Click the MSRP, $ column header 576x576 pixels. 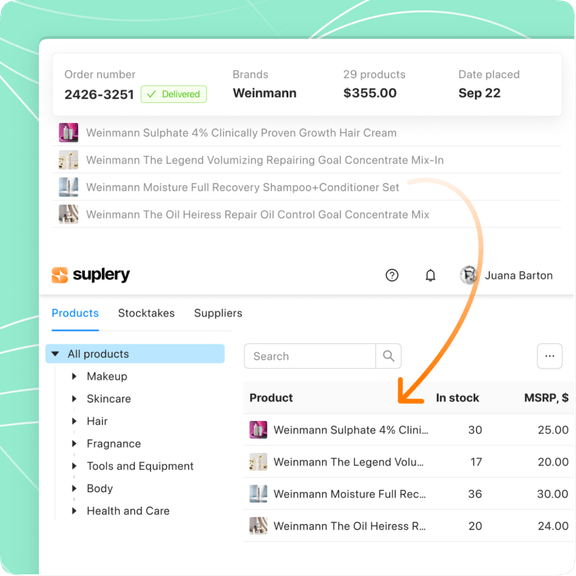(546, 398)
